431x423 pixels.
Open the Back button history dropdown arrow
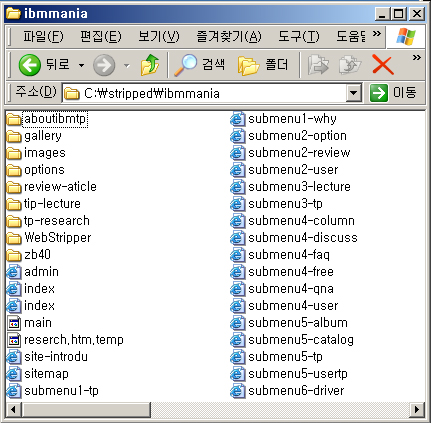(x=81, y=65)
